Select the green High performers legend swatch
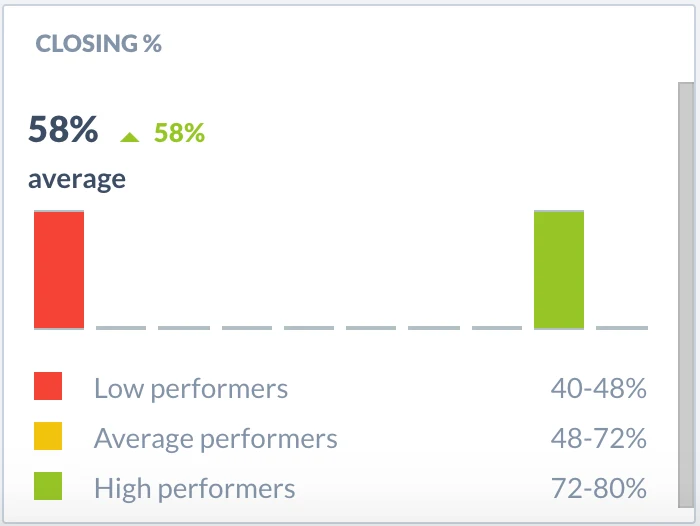The height and width of the screenshot is (526, 700). [x=48, y=486]
